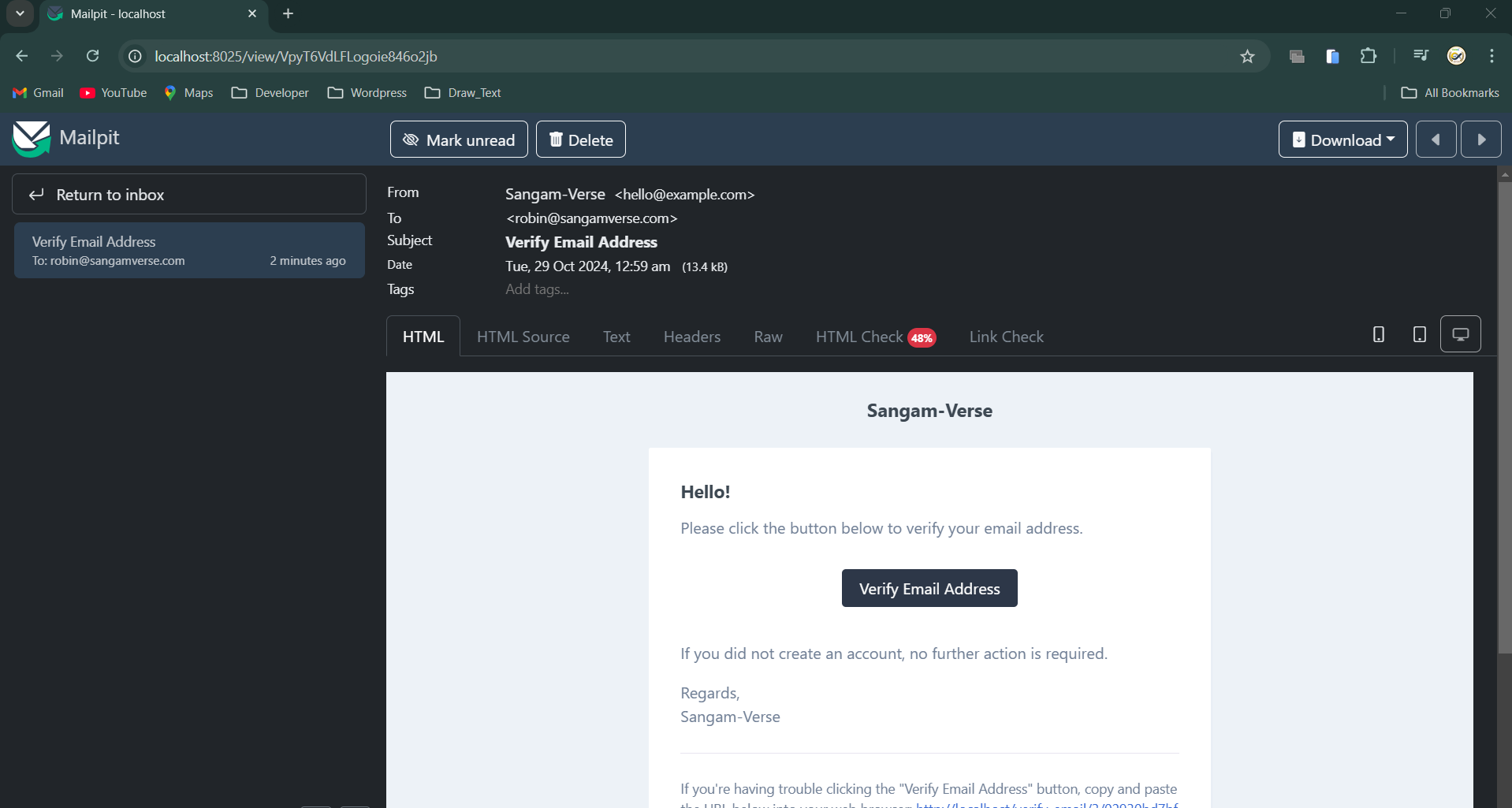Screen dimensions: 1512x808
Task: Select the tablet preview icon
Action: [x=1419, y=334]
